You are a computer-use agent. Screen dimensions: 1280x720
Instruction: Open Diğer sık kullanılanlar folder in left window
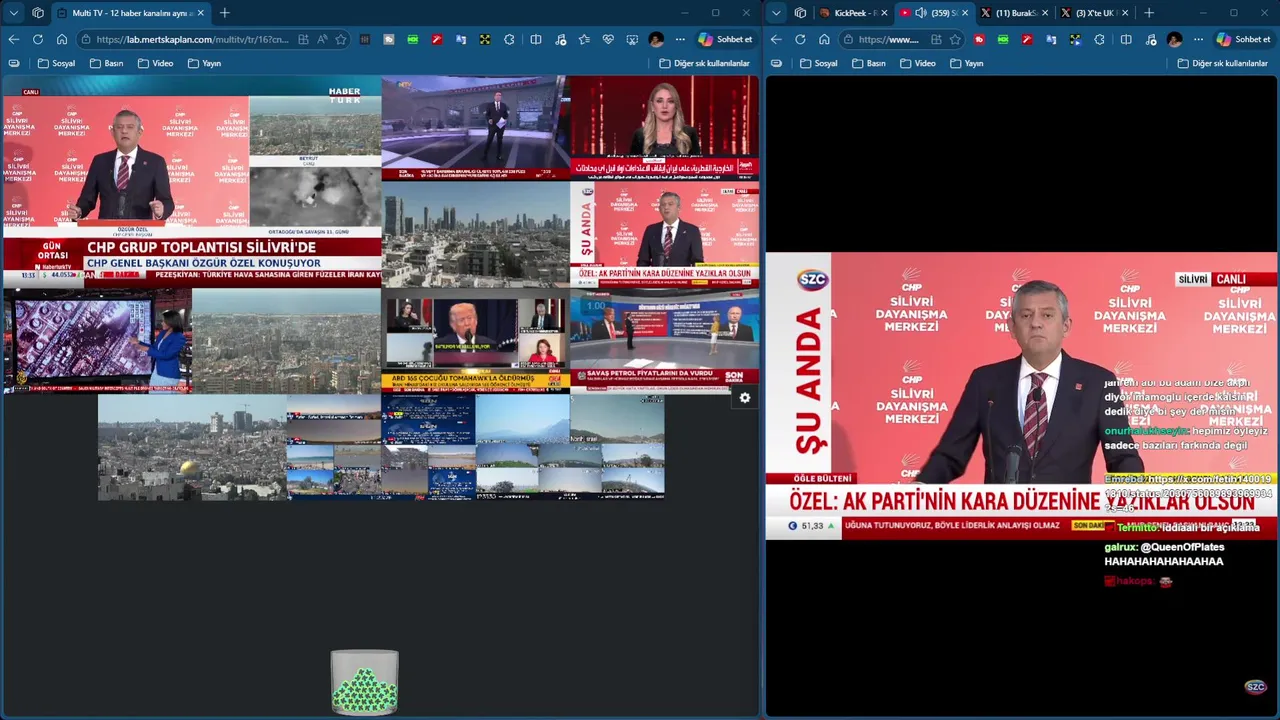coord(704,63)
